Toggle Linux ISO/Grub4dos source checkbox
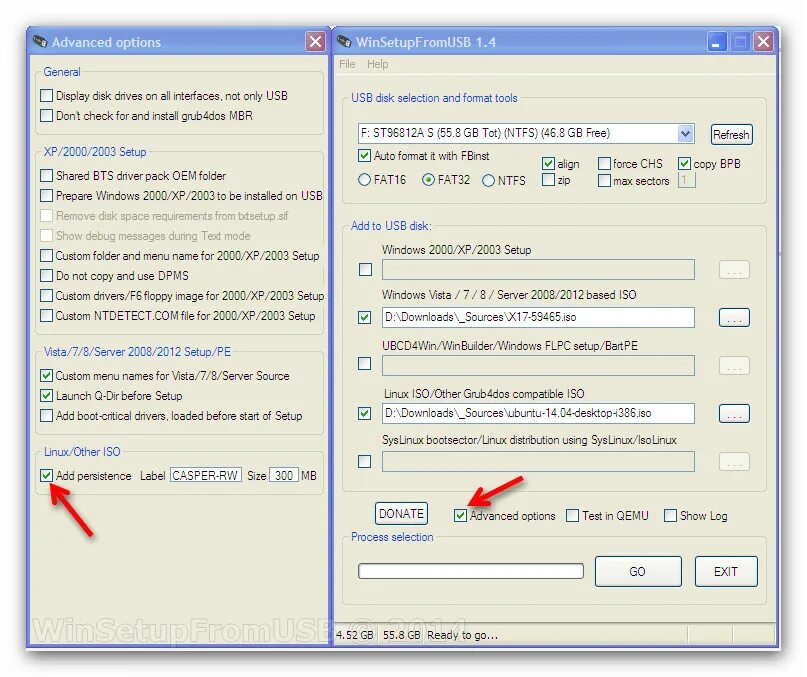The width and height of the screenshot is (807, 677). (x=364, y=413)
